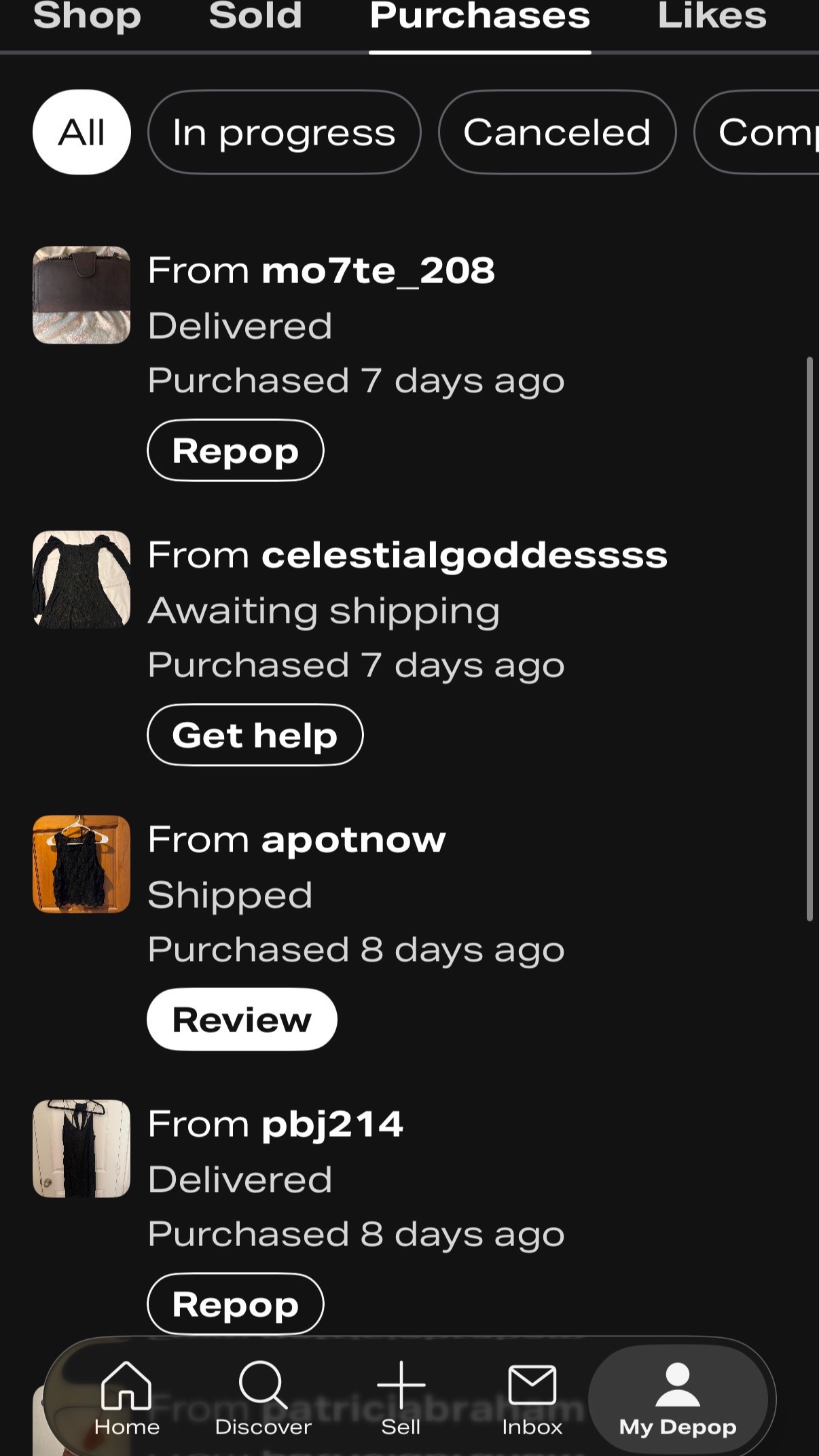Click the vertical scrollbar on the right
Image resolution: width=819 pixels, height=1456 pixels.
(x=809, y=638)
